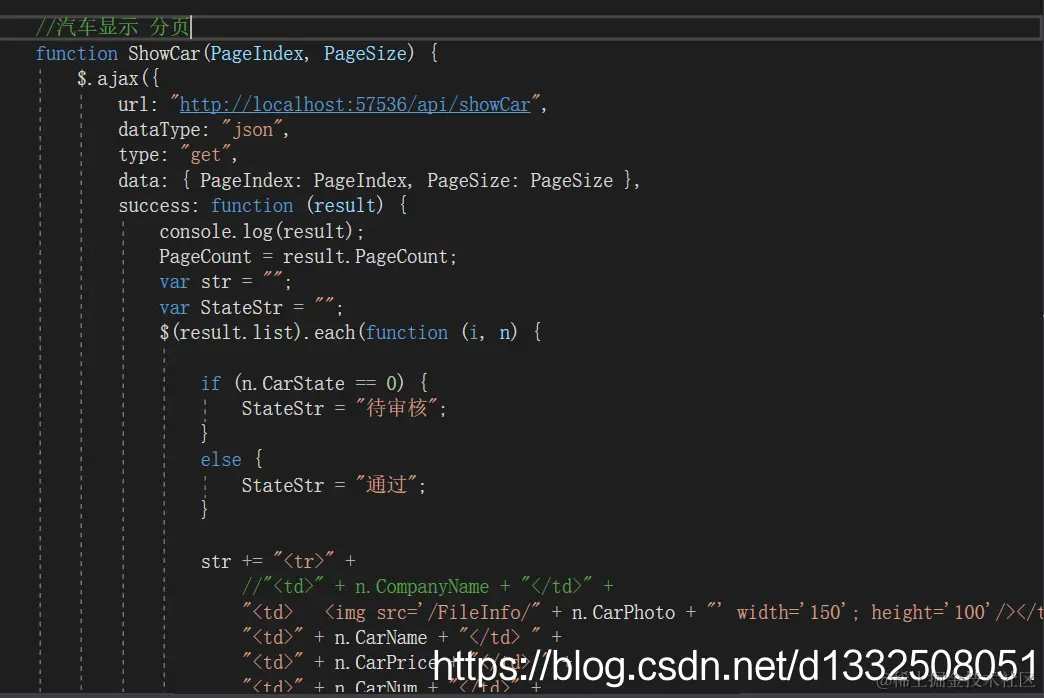Screen dimensions: 1044x698
Task: Click the commented n.CompanyName line
Action: [x=427, y=586]
